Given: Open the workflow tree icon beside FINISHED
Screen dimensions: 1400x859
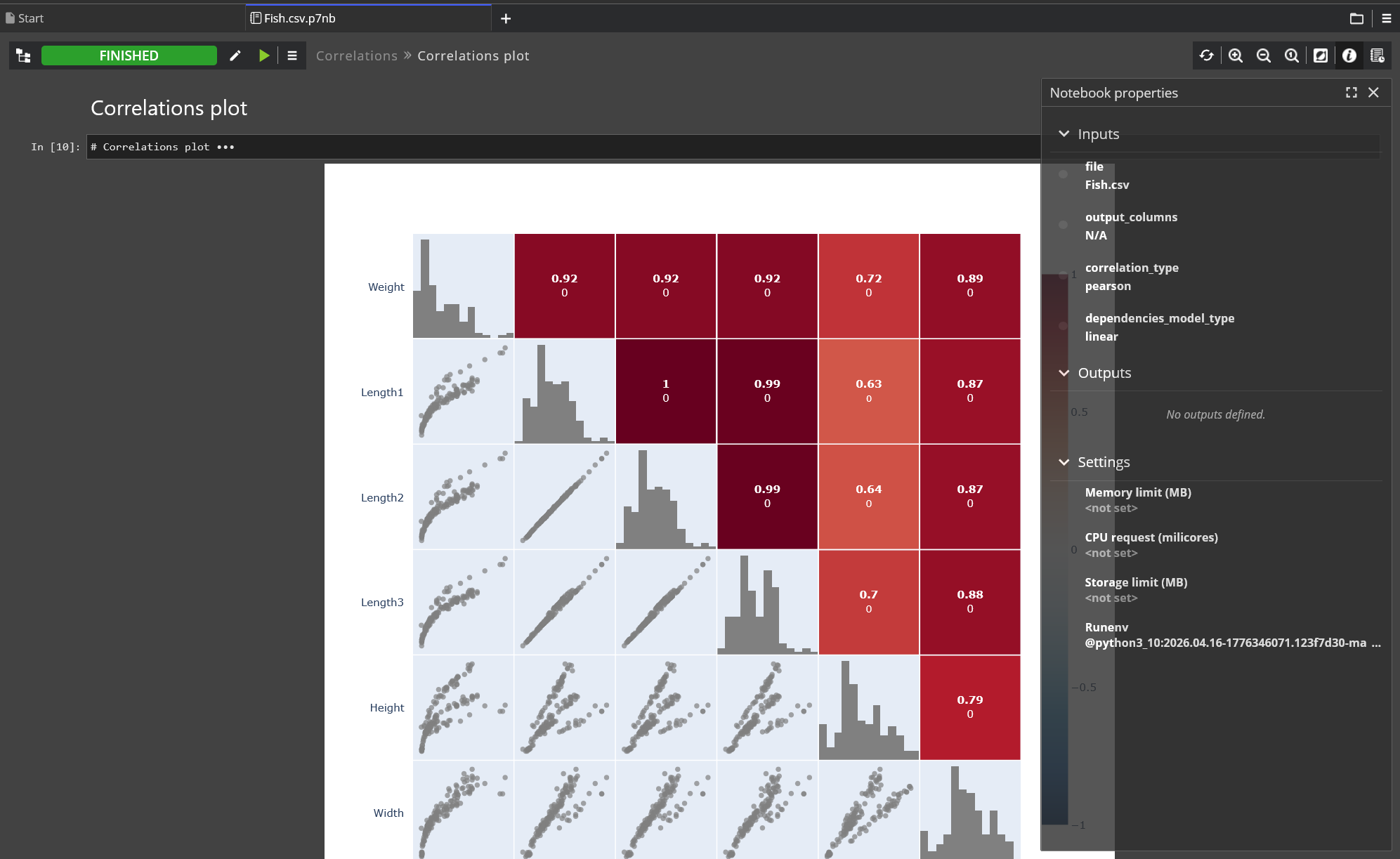Looking at the screenshot, I should coord(23,55).
